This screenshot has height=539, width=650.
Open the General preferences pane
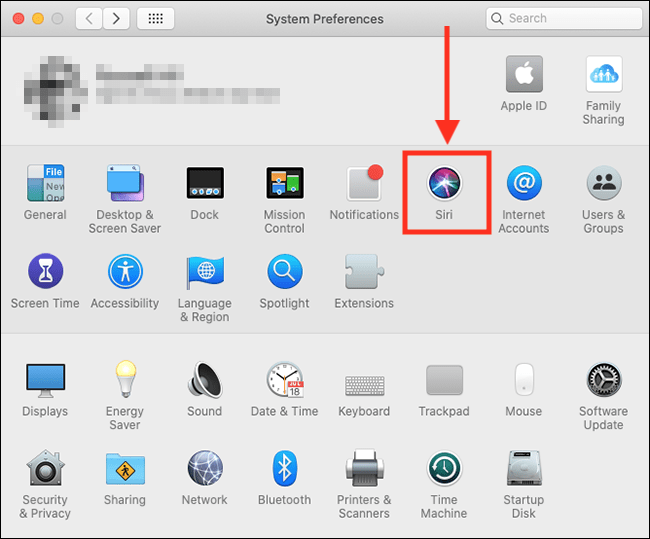(x=45, y=183)
